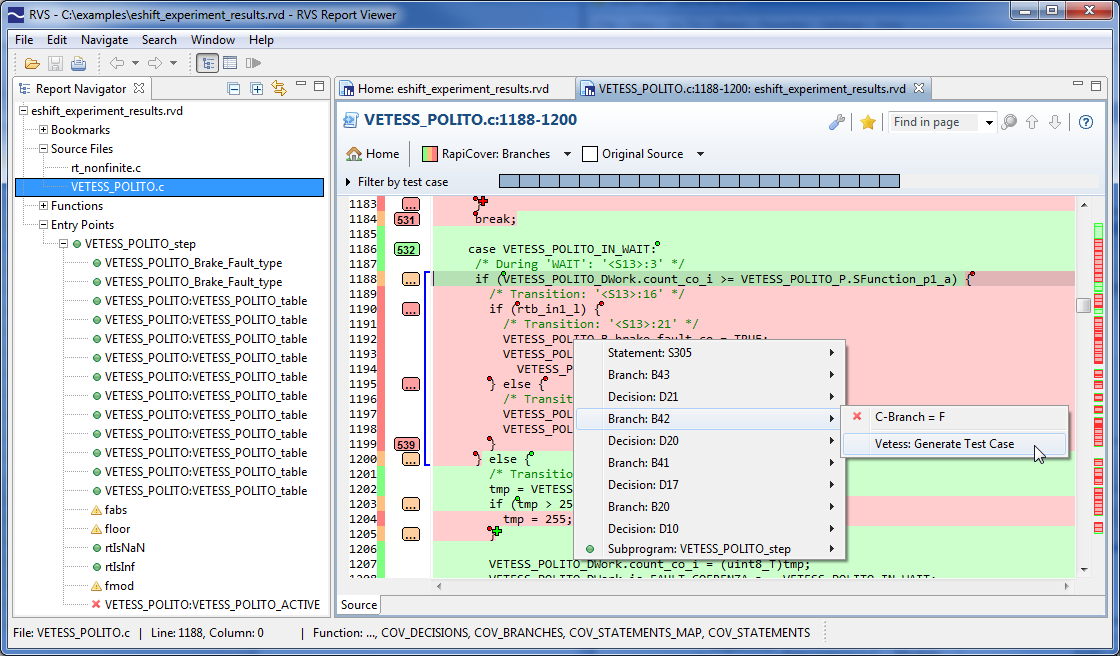Click coverage marker 531 on line 1184
This screenshot has width=1120, height=656.
[x=406, y=219]
